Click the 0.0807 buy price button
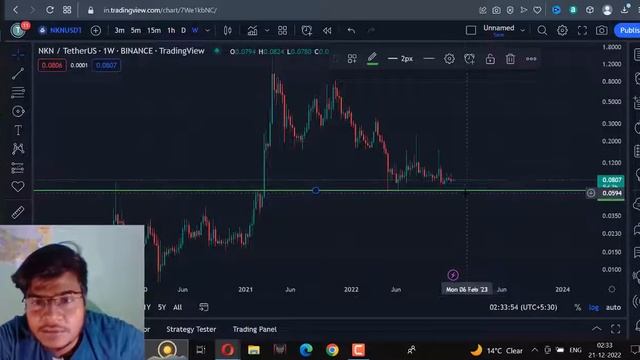Viewport: 640px width, 360px height. [x=106, y=65]
